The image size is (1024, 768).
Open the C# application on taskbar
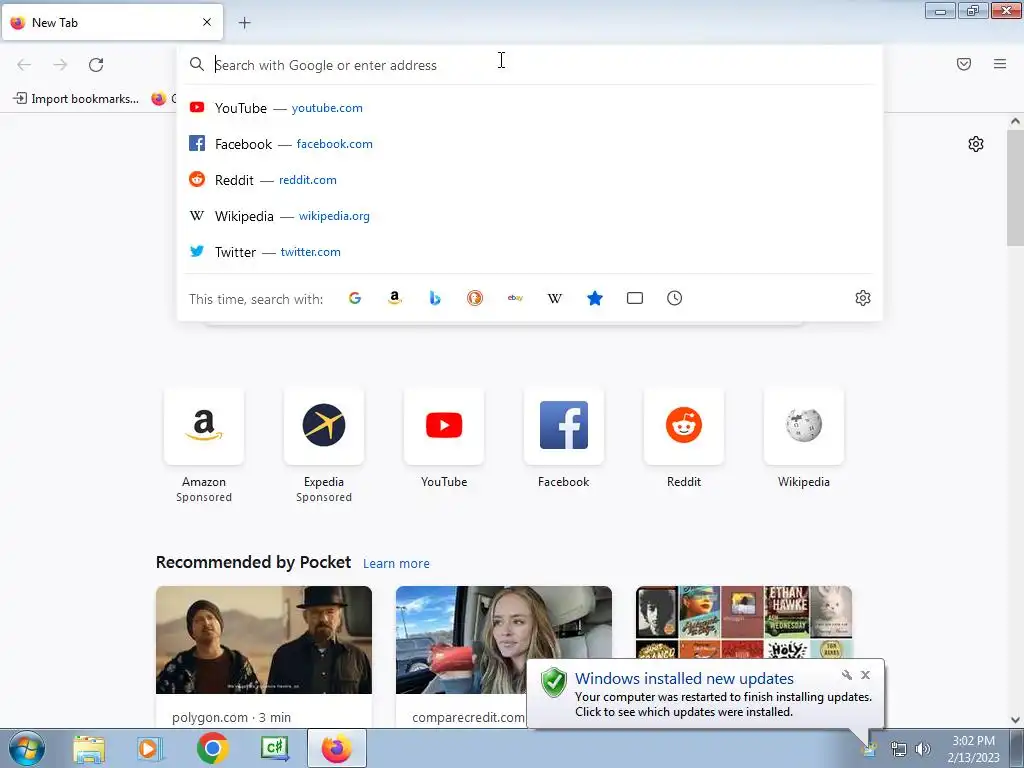274,748
